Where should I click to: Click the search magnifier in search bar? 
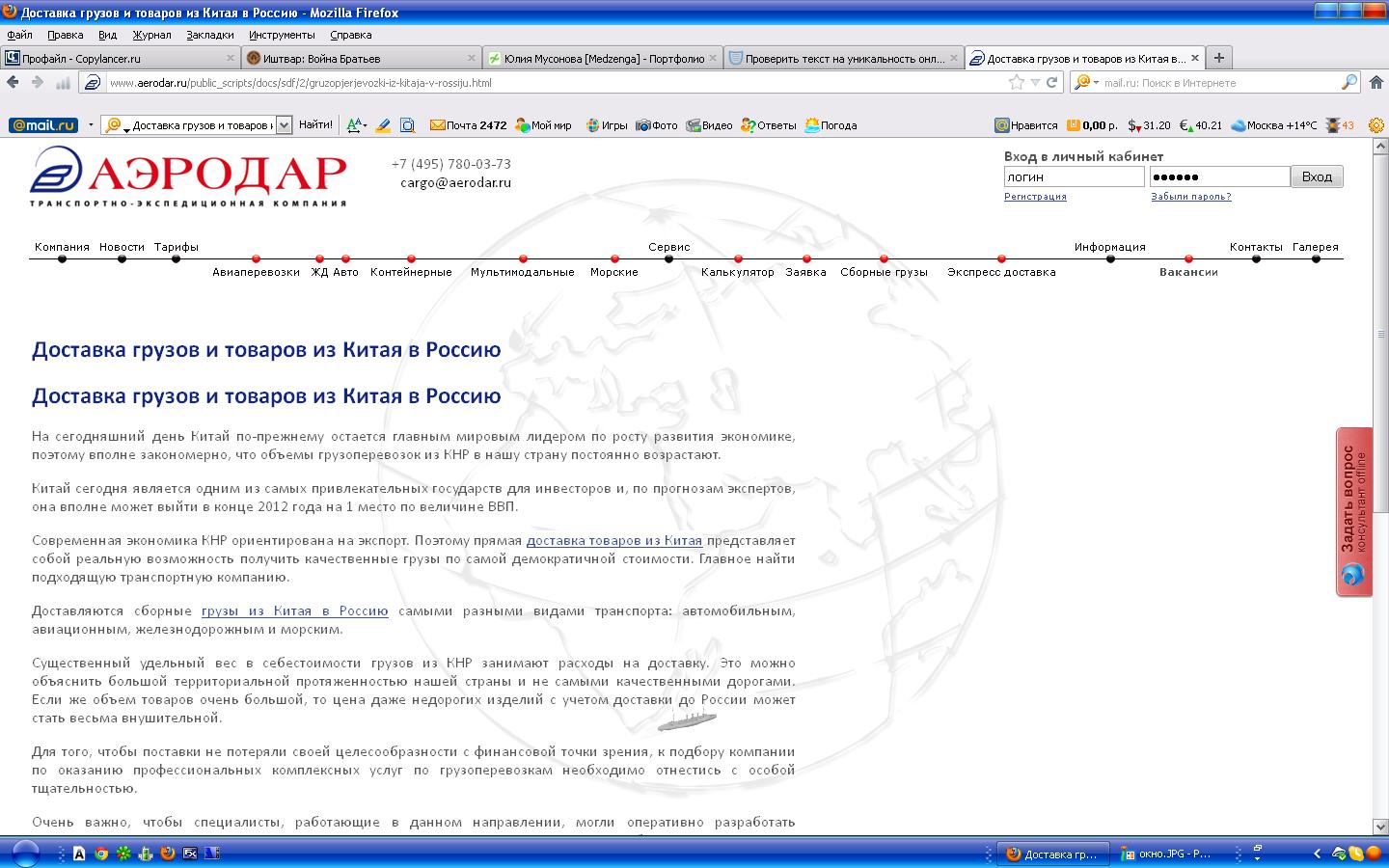coord(1349,82)
